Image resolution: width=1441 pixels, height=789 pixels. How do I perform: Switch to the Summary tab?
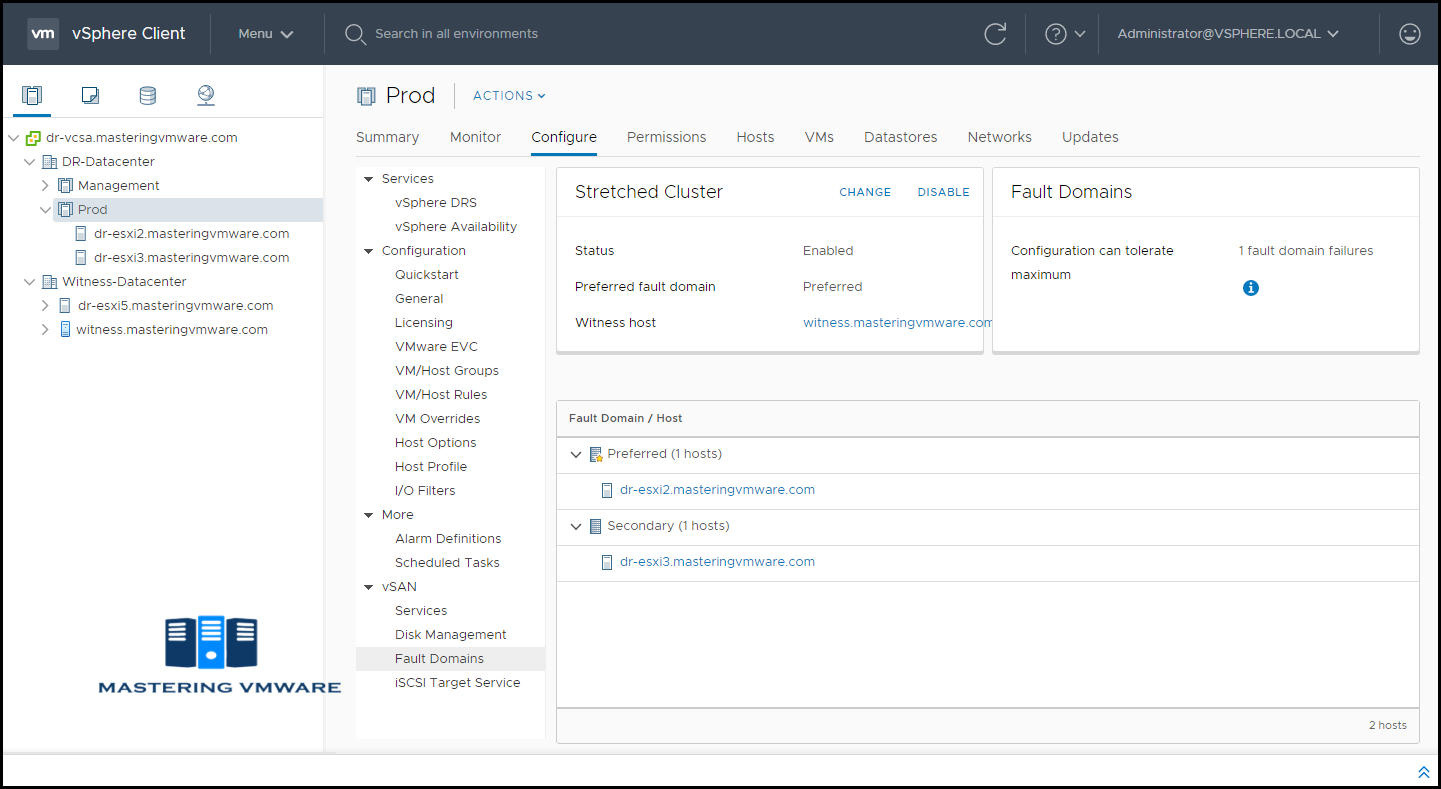pos(387,137)
